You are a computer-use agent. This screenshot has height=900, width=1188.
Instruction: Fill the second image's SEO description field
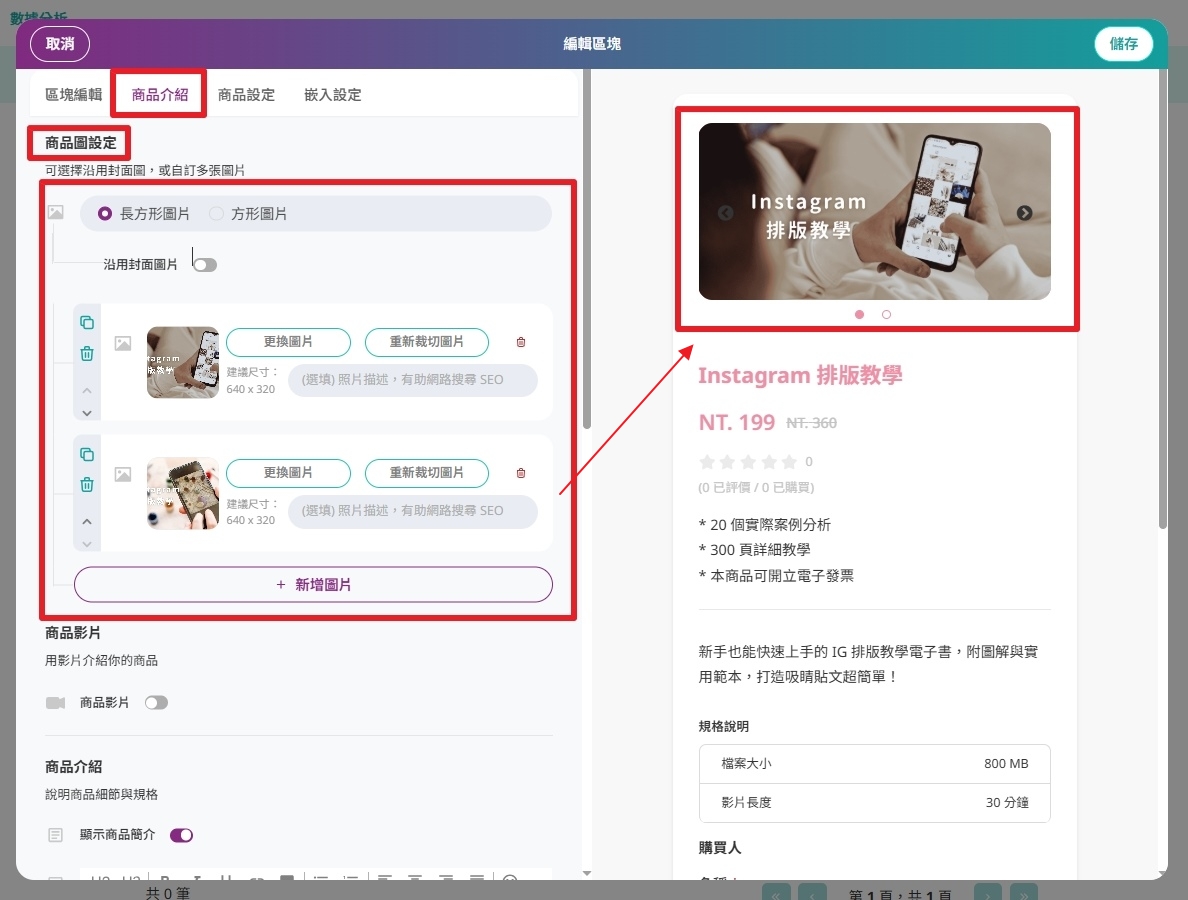coord(413,511)
